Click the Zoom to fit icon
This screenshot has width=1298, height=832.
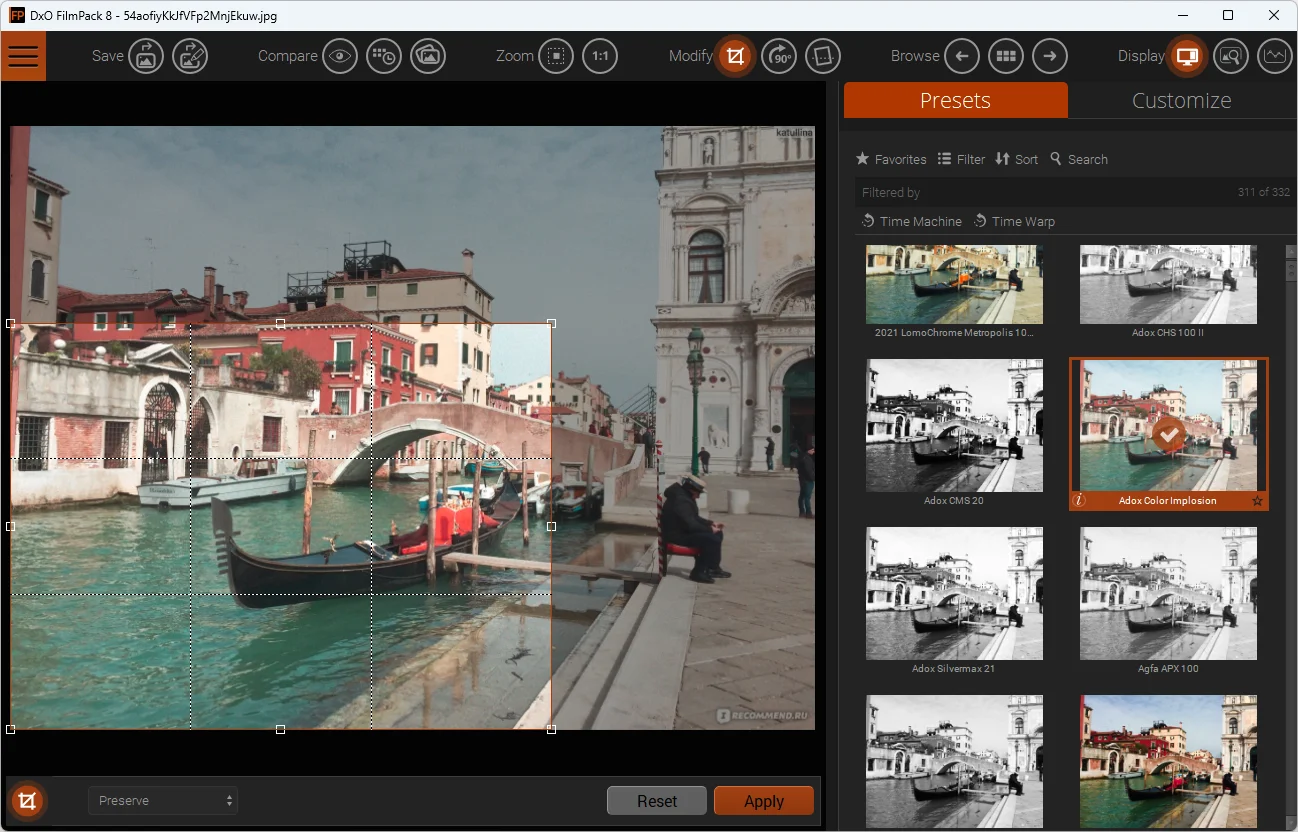(556, 56)
